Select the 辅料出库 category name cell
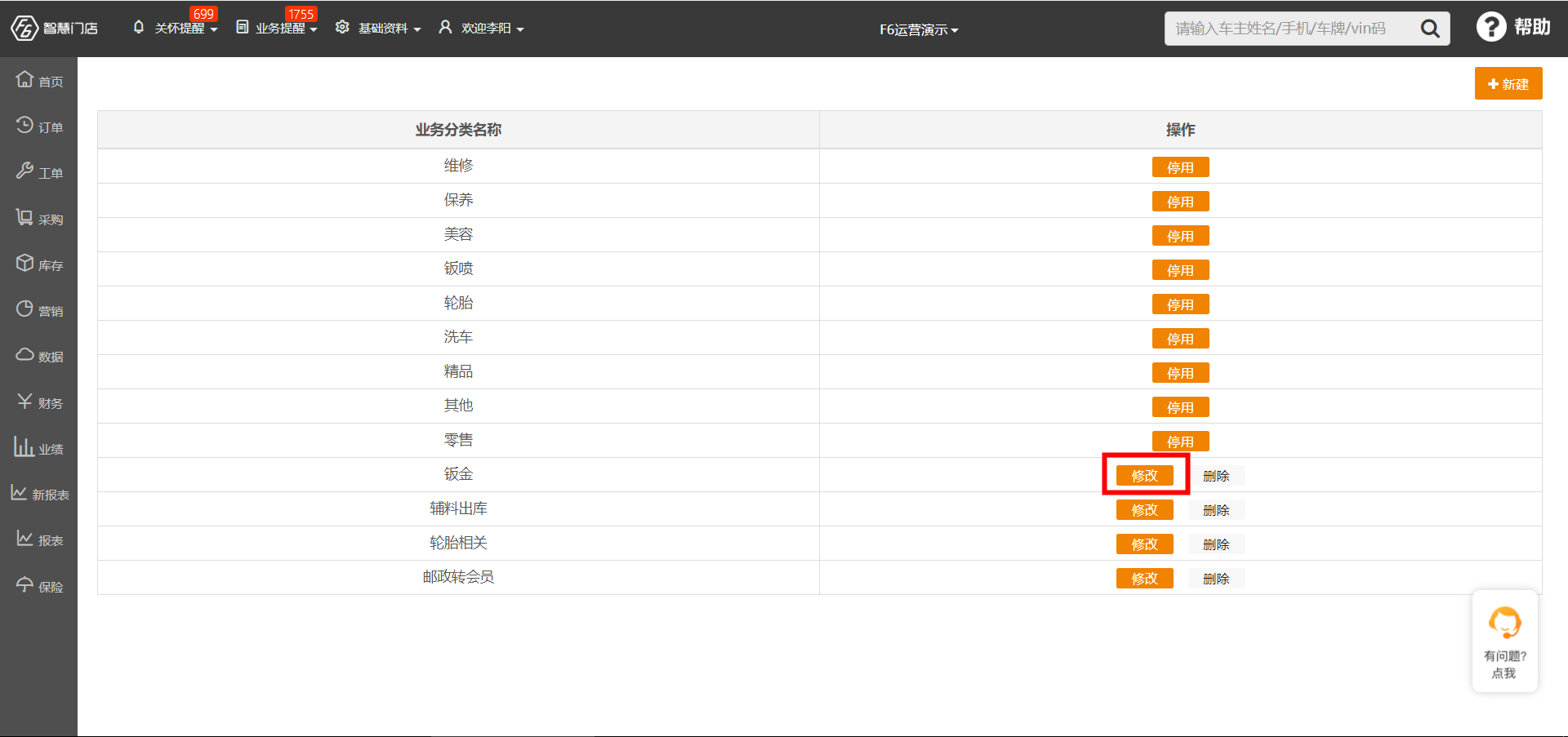1568x737 pixels. 458,508
